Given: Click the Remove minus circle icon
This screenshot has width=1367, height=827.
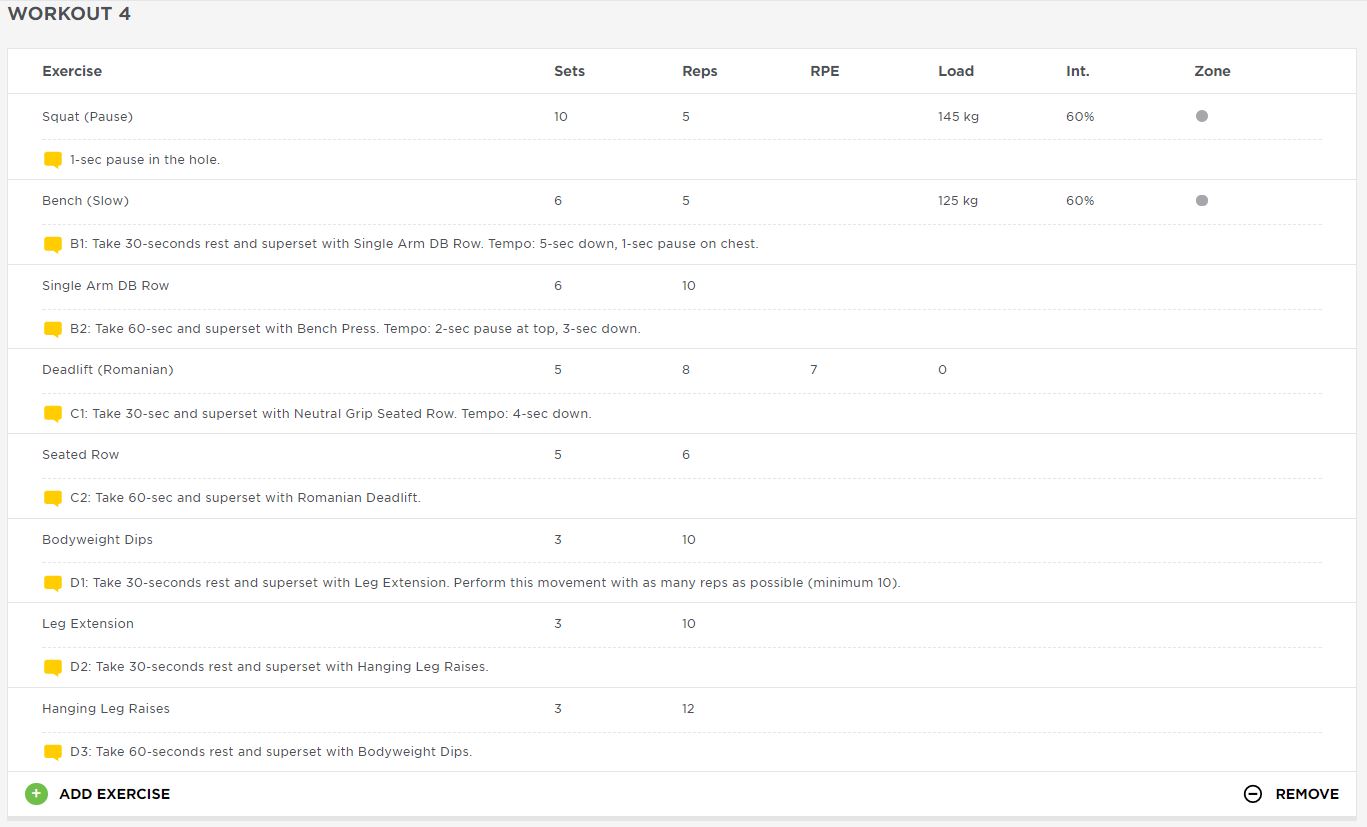Looking at the screenshot, I should [1253, 794].
